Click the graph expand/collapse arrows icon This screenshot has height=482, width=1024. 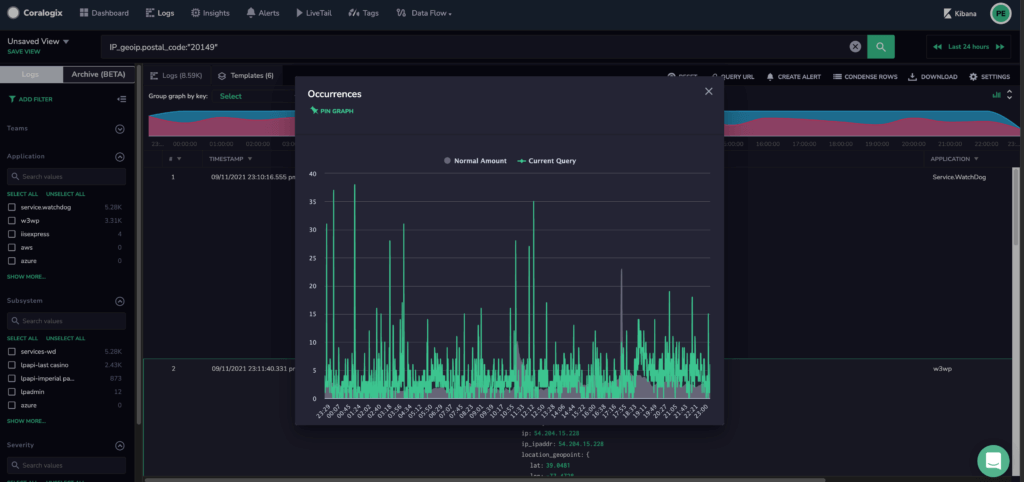[1009, 95]
